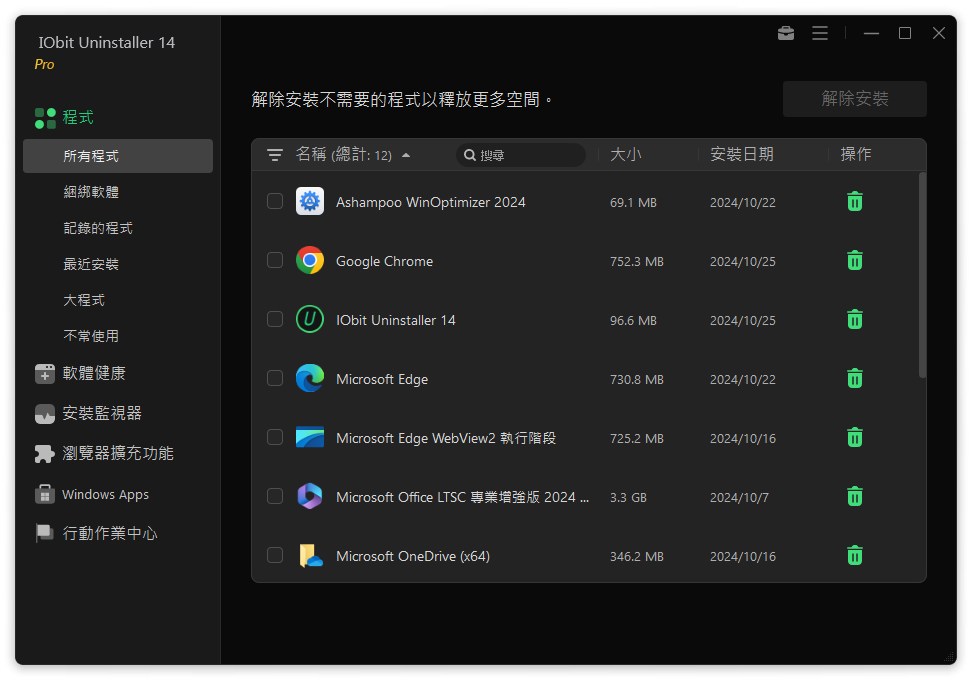Screen dimensions: 972x680
Task: Open 行動作業中心 section label
Action: click(x=110, y=533)
